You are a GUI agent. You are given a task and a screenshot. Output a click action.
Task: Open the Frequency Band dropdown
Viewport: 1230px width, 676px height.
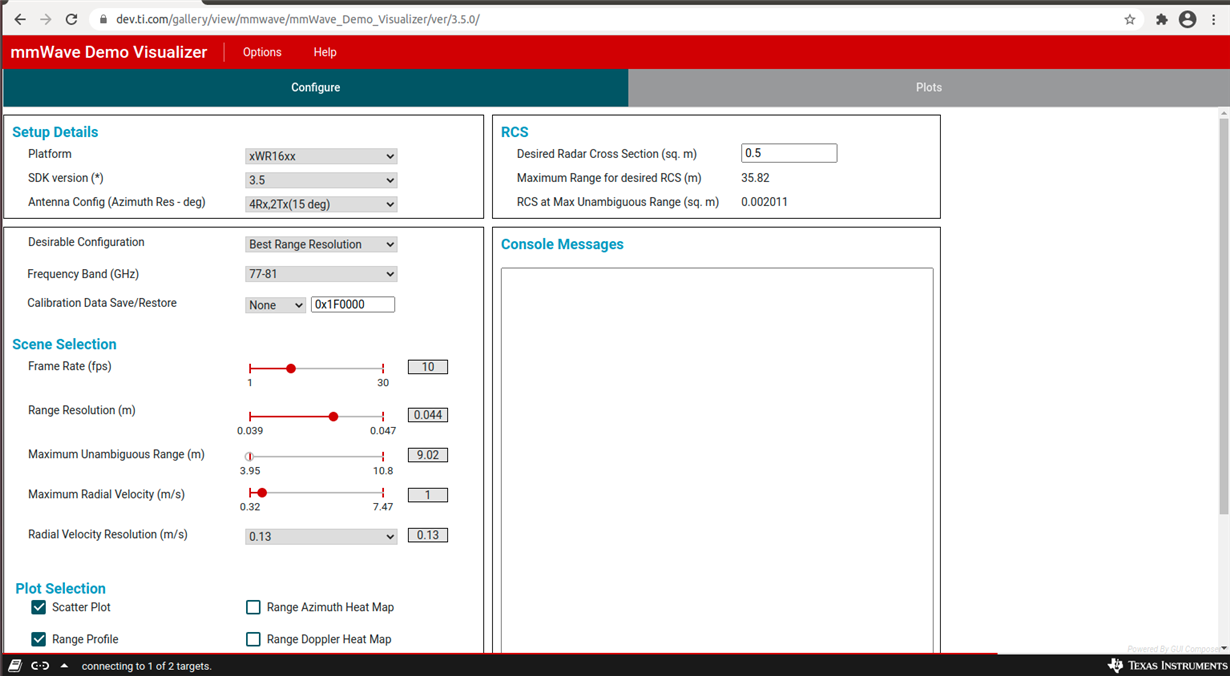pos(321,274)
